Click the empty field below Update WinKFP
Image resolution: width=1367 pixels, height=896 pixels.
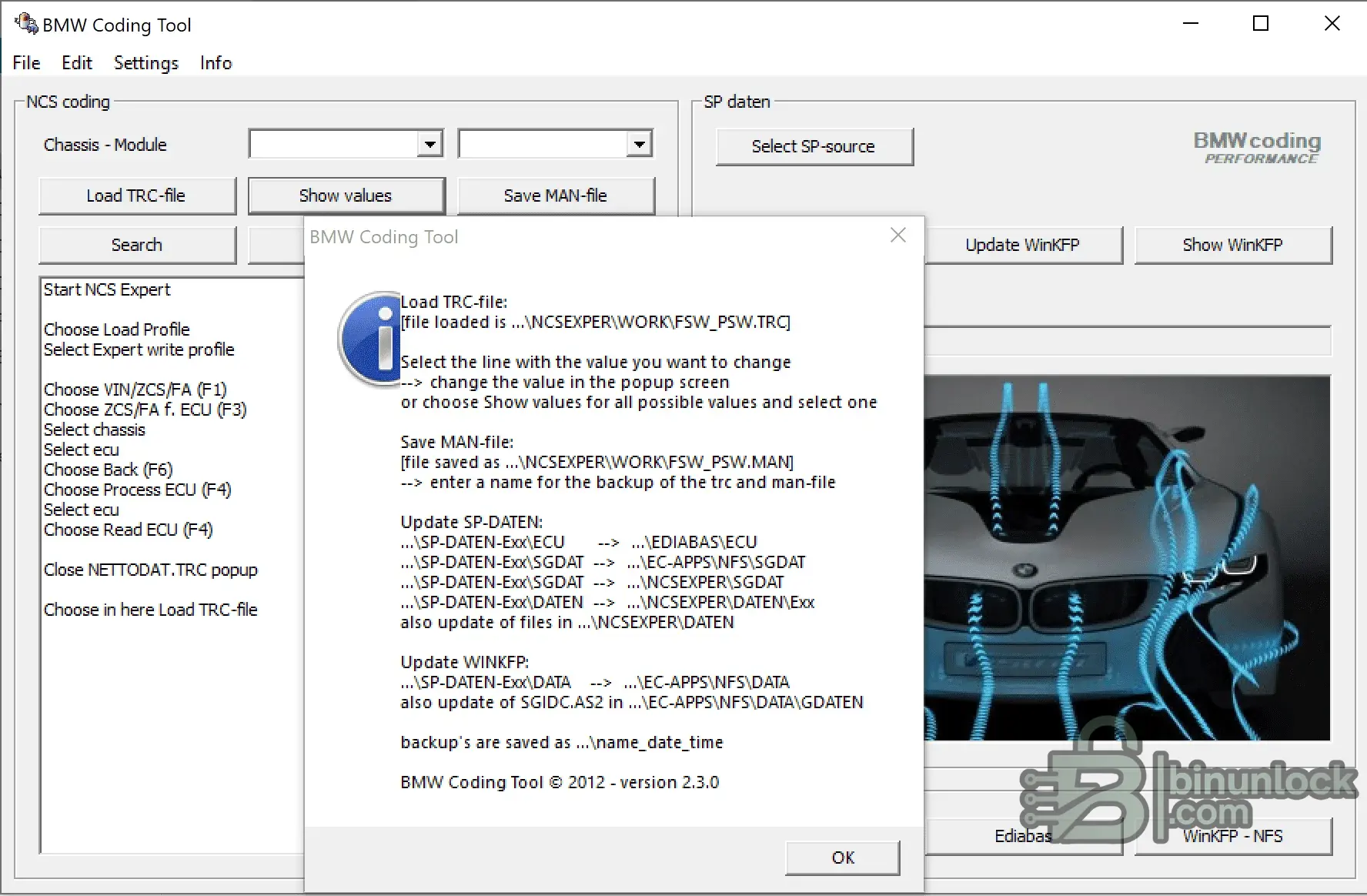point(1128,341)
